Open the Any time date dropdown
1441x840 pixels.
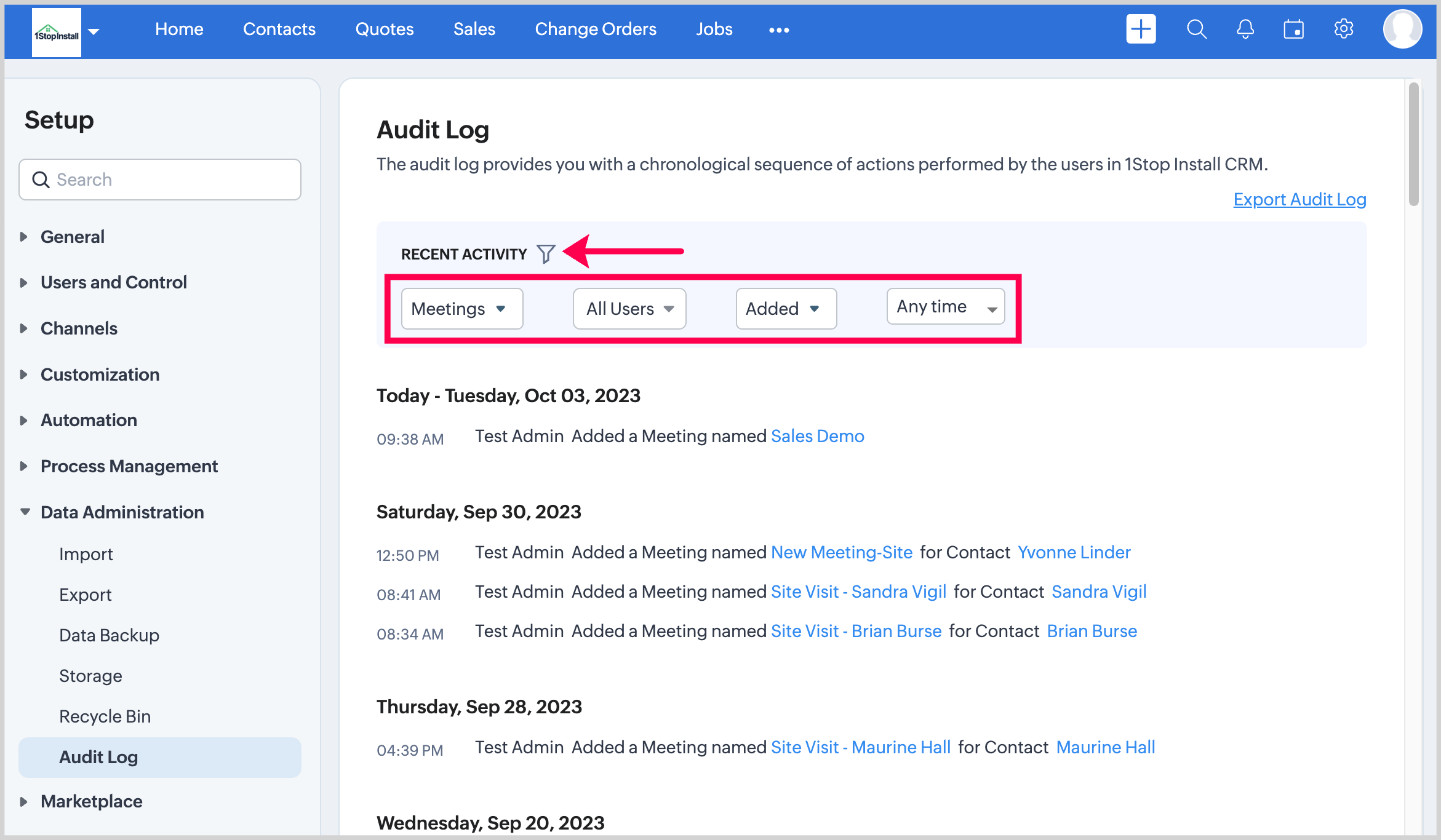(945, 307)
